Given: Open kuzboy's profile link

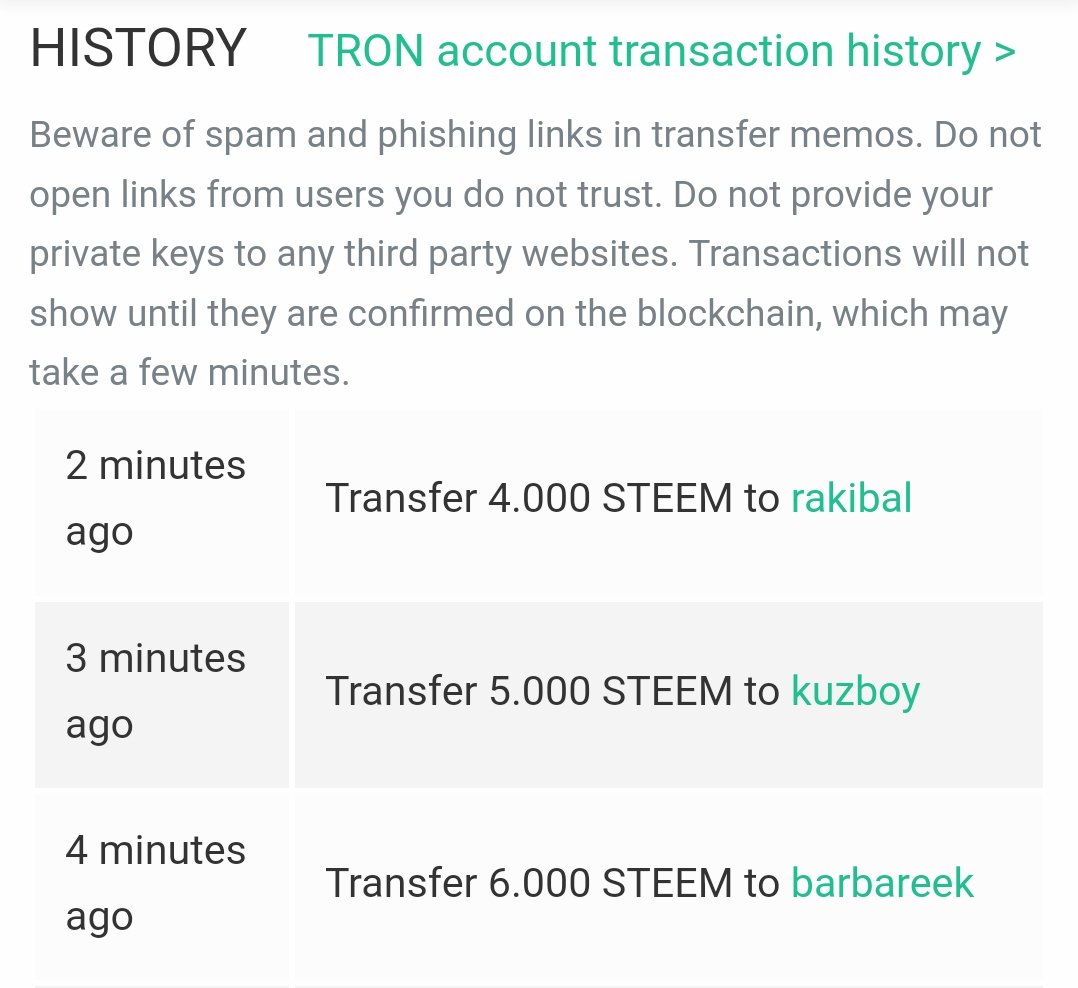Looking at the screenshot, I should click(x=855, y=692).
